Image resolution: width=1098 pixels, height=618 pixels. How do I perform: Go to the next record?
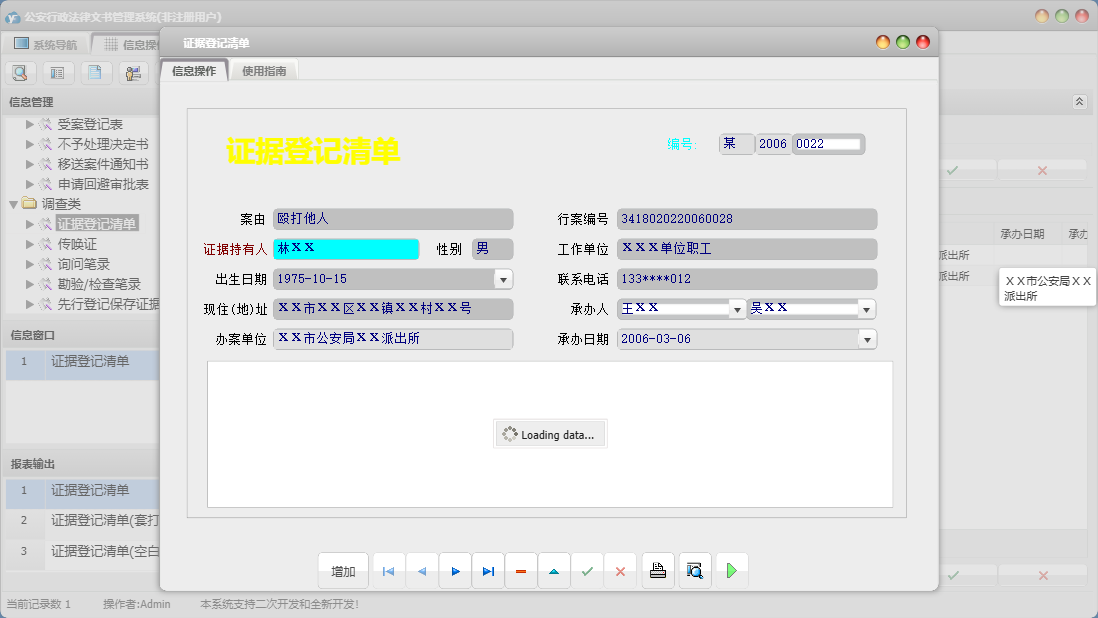455,571
